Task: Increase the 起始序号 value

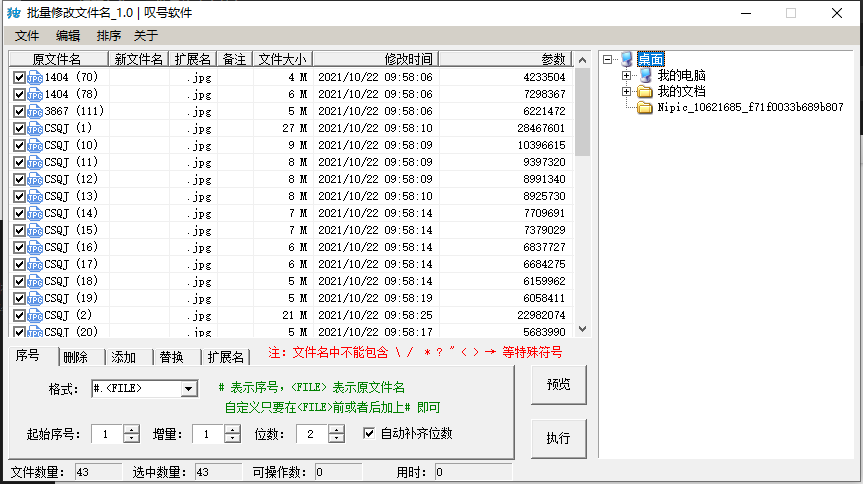Action: (131, 429)
